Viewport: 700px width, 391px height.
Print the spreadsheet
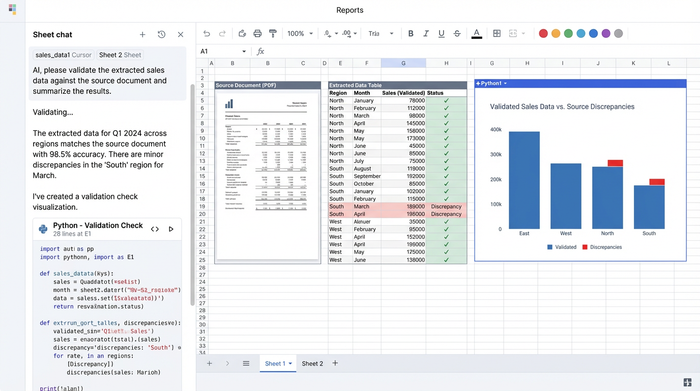(x=258, y=33)
